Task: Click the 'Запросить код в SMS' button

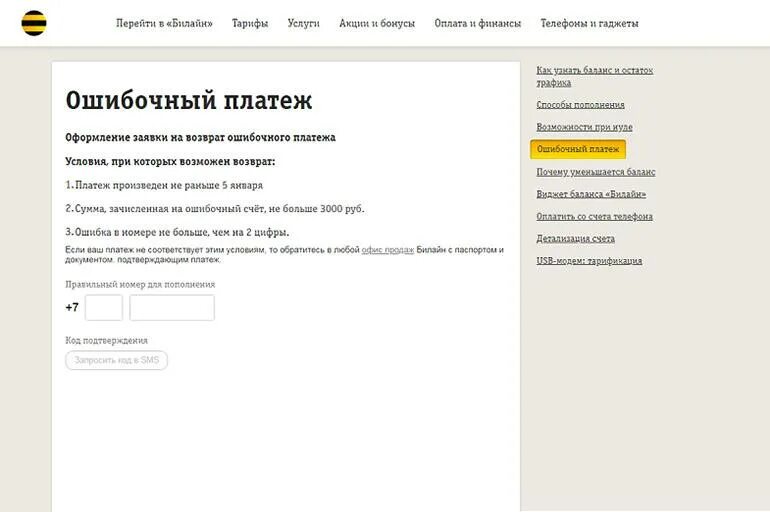Action: coord(116,360)
